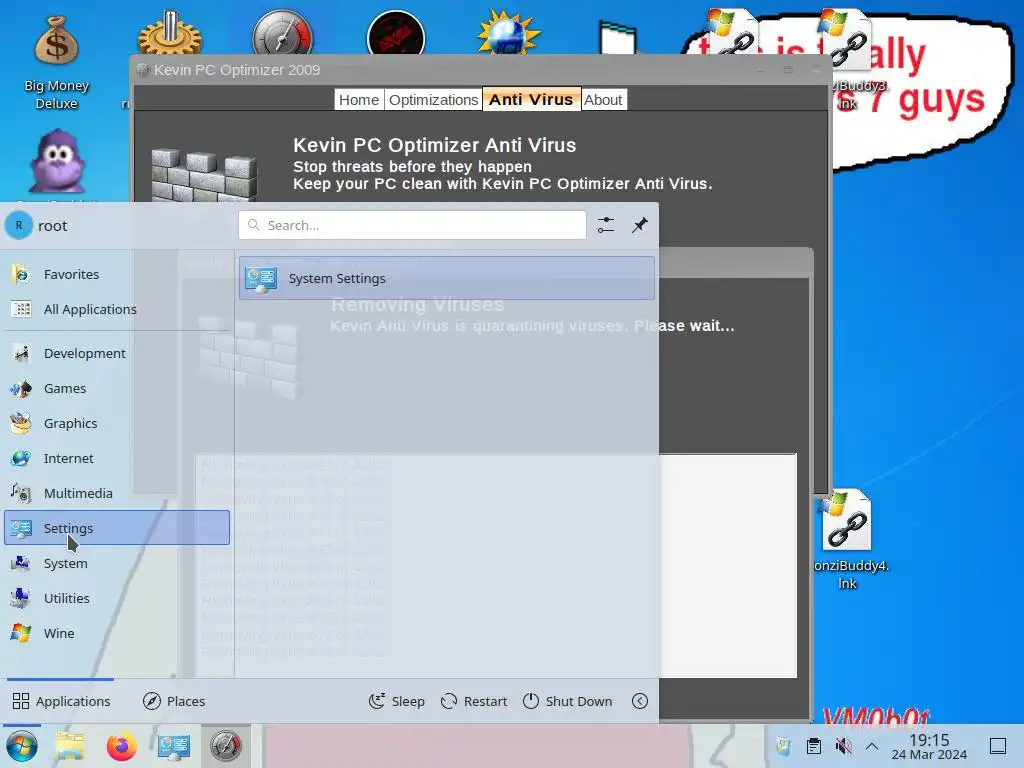Open Home tab in Kevin PC Optimizer

[x=359, y=100]
